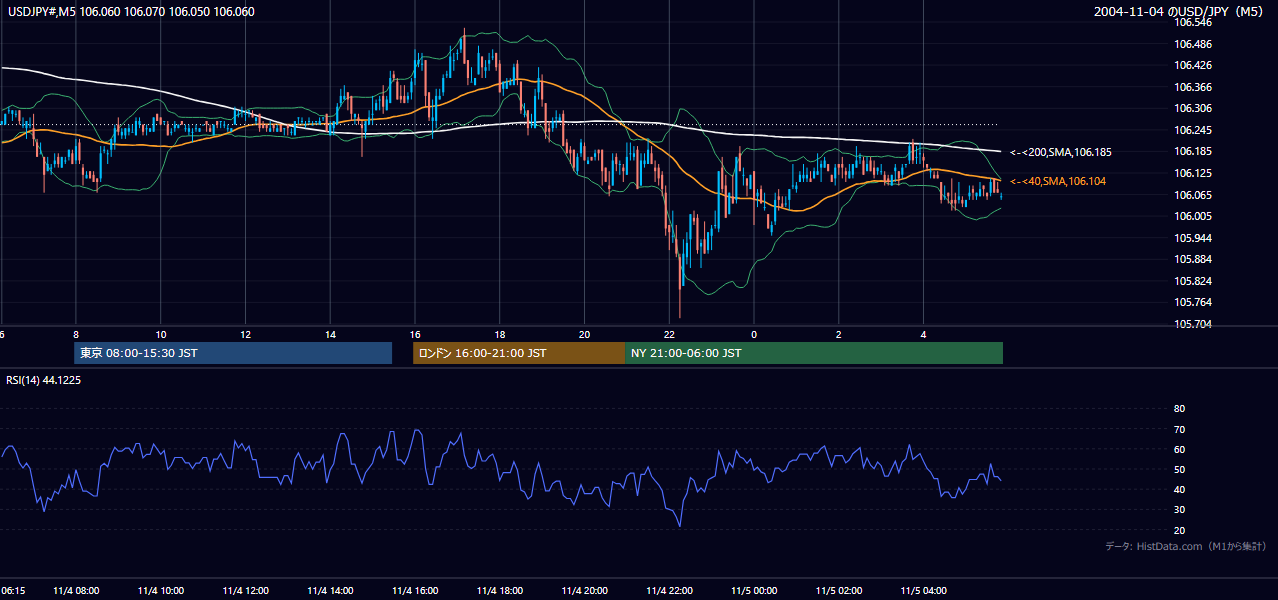Select the ロンドン 16:00-21:00 JST session bar
Image resolution: width=1278 pixels, height=600 pixels.
click(519, 353)
